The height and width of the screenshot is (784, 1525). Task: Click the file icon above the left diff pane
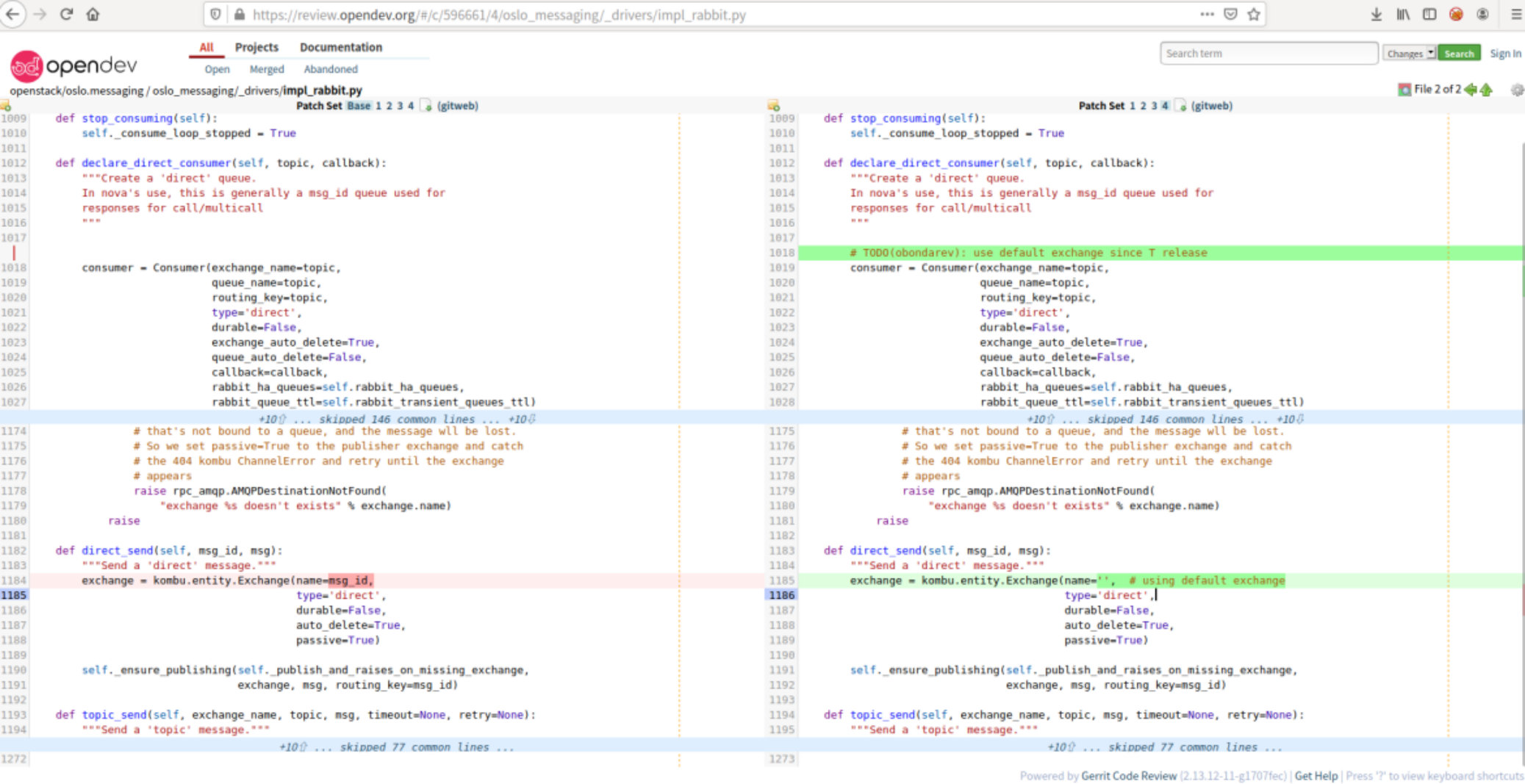[7, 106]
